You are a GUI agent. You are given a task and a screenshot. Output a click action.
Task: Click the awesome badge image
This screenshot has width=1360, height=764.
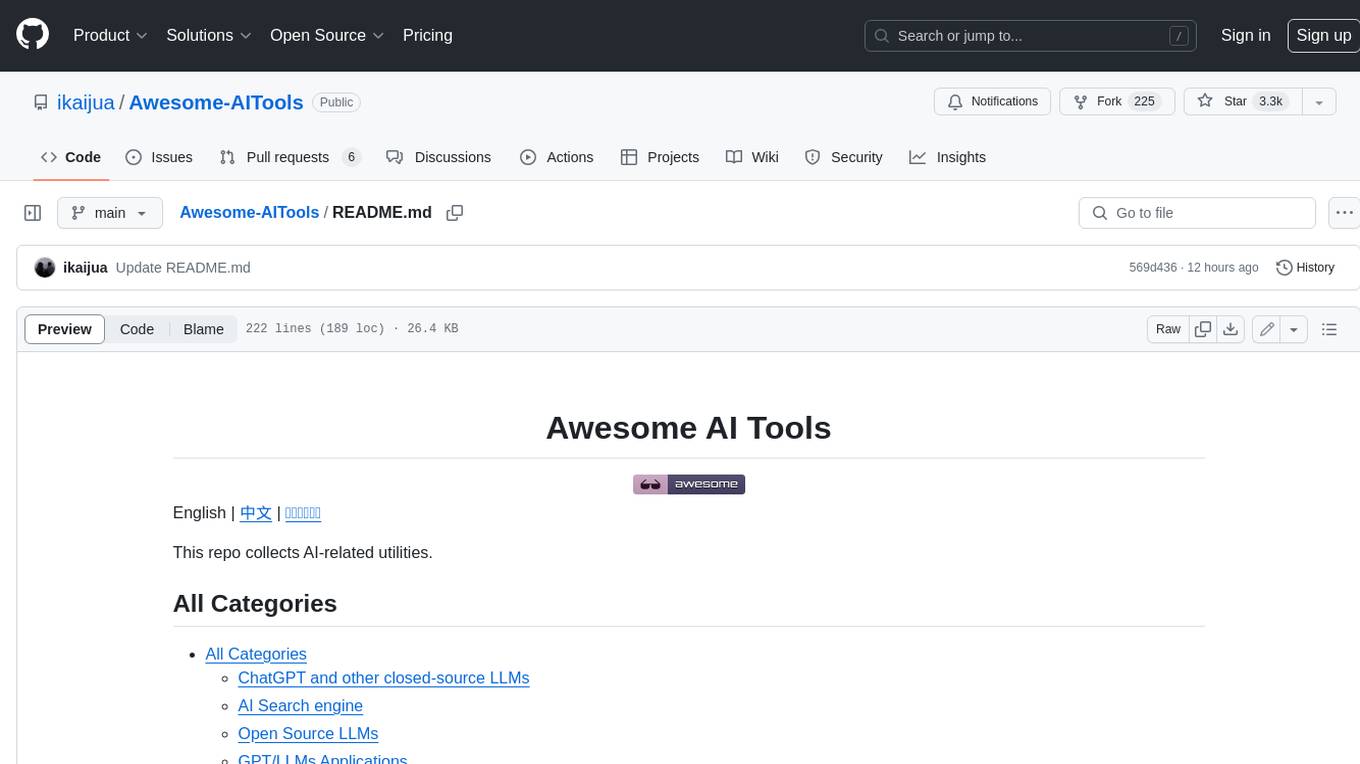[689, 484]
